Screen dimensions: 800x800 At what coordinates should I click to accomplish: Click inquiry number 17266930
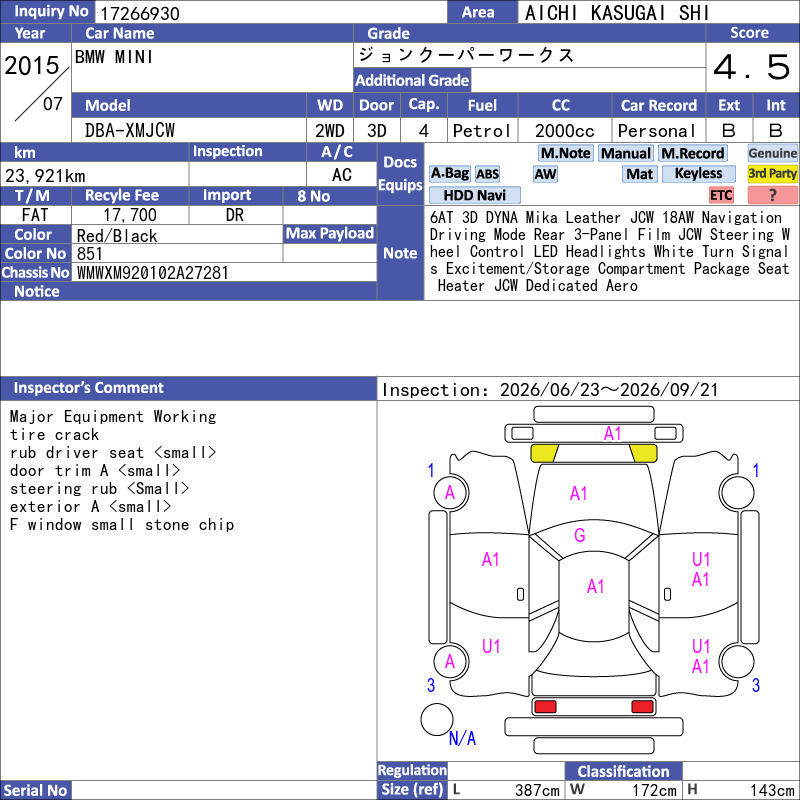[x=139, y=13]
